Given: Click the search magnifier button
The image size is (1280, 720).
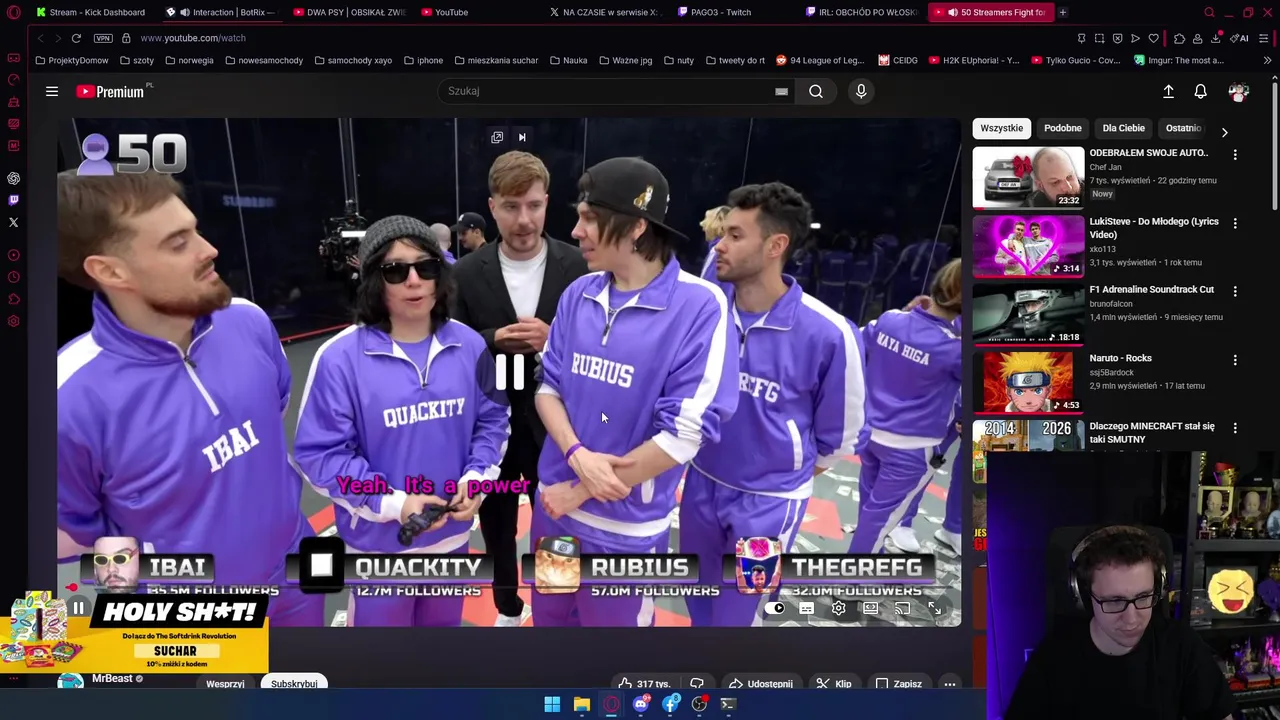Looking at the screenshot, I should tap(816, 91).
